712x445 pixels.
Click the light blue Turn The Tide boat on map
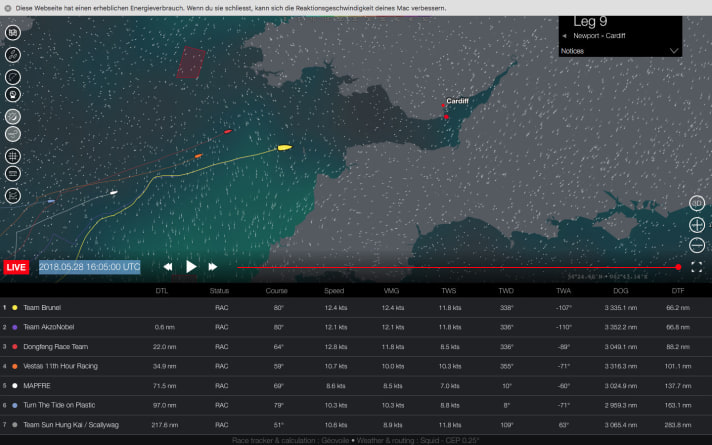click(x=51, y=201)
